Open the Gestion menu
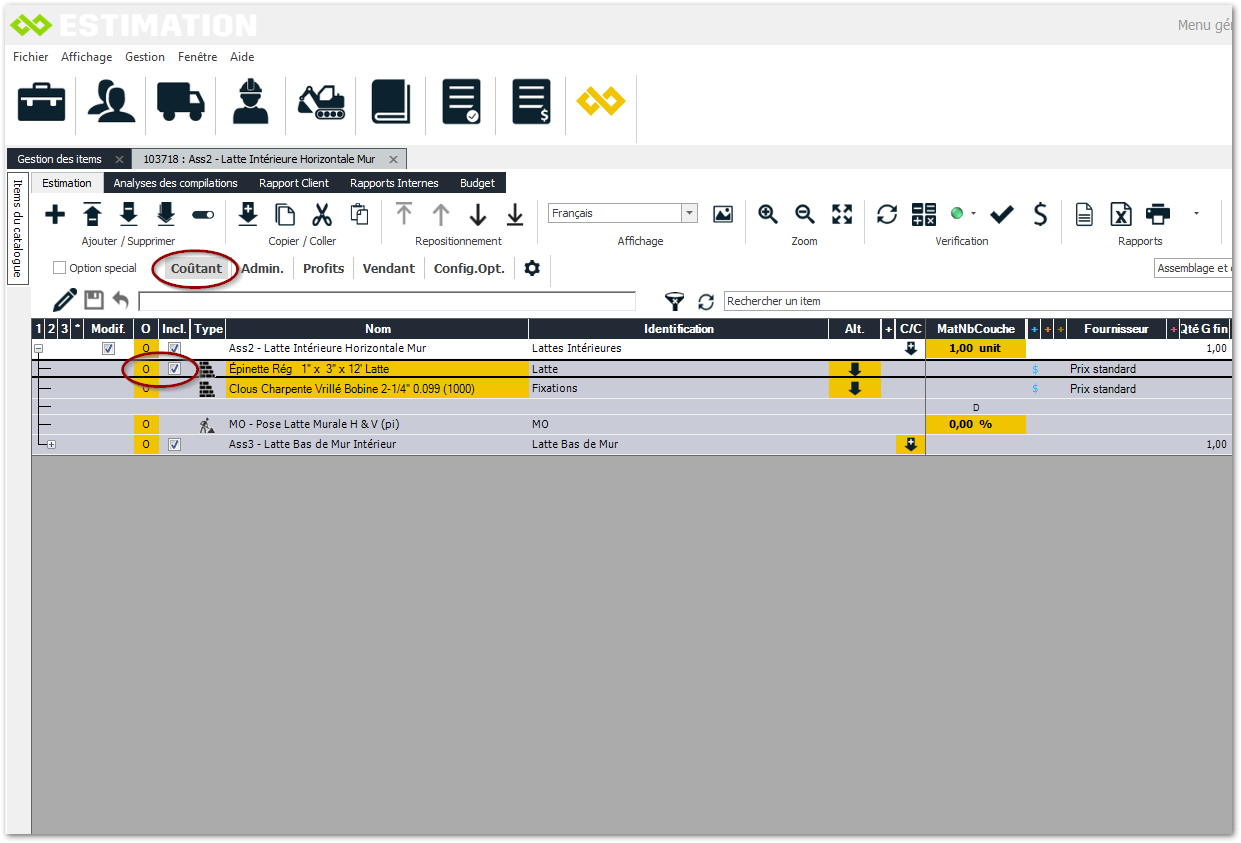The image size is (1241, 843). tap(145, 57)
